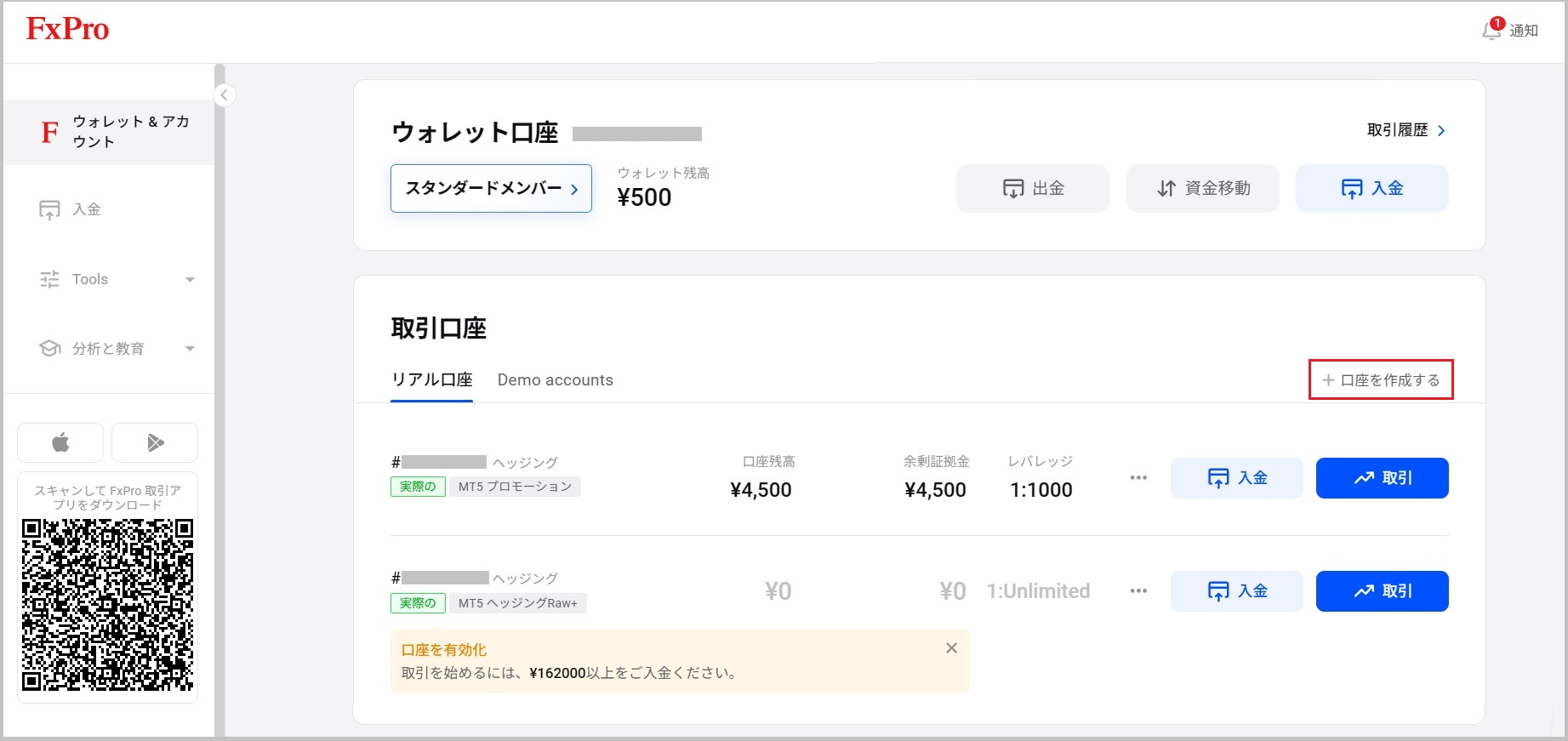Click the 資金移動 transfer button
Viewport: 1568px width, 741px height.
[1202, 188]
